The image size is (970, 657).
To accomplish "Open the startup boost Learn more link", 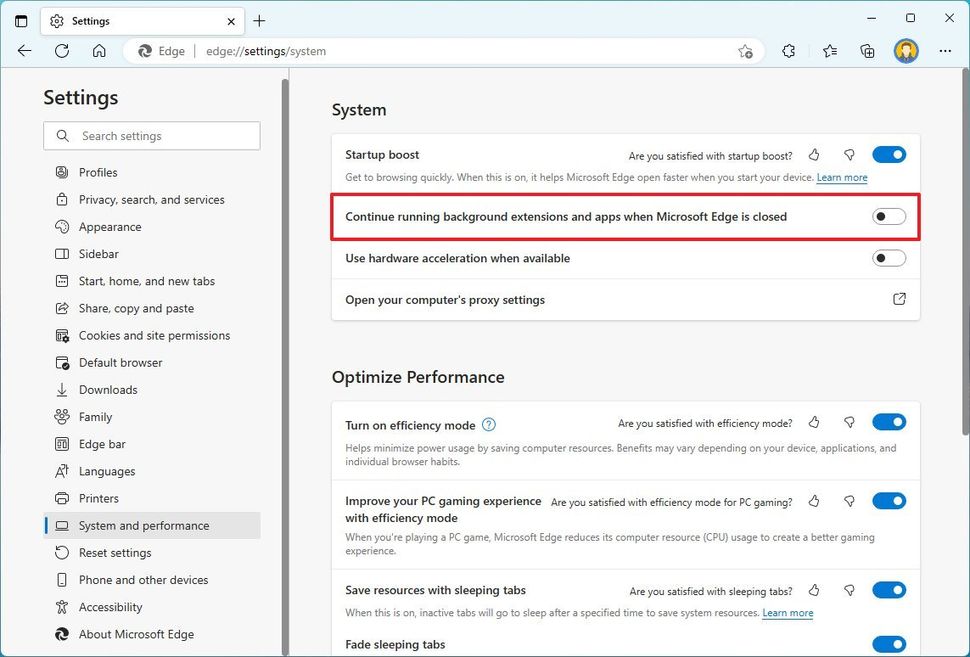I will (x=841, y=177).
